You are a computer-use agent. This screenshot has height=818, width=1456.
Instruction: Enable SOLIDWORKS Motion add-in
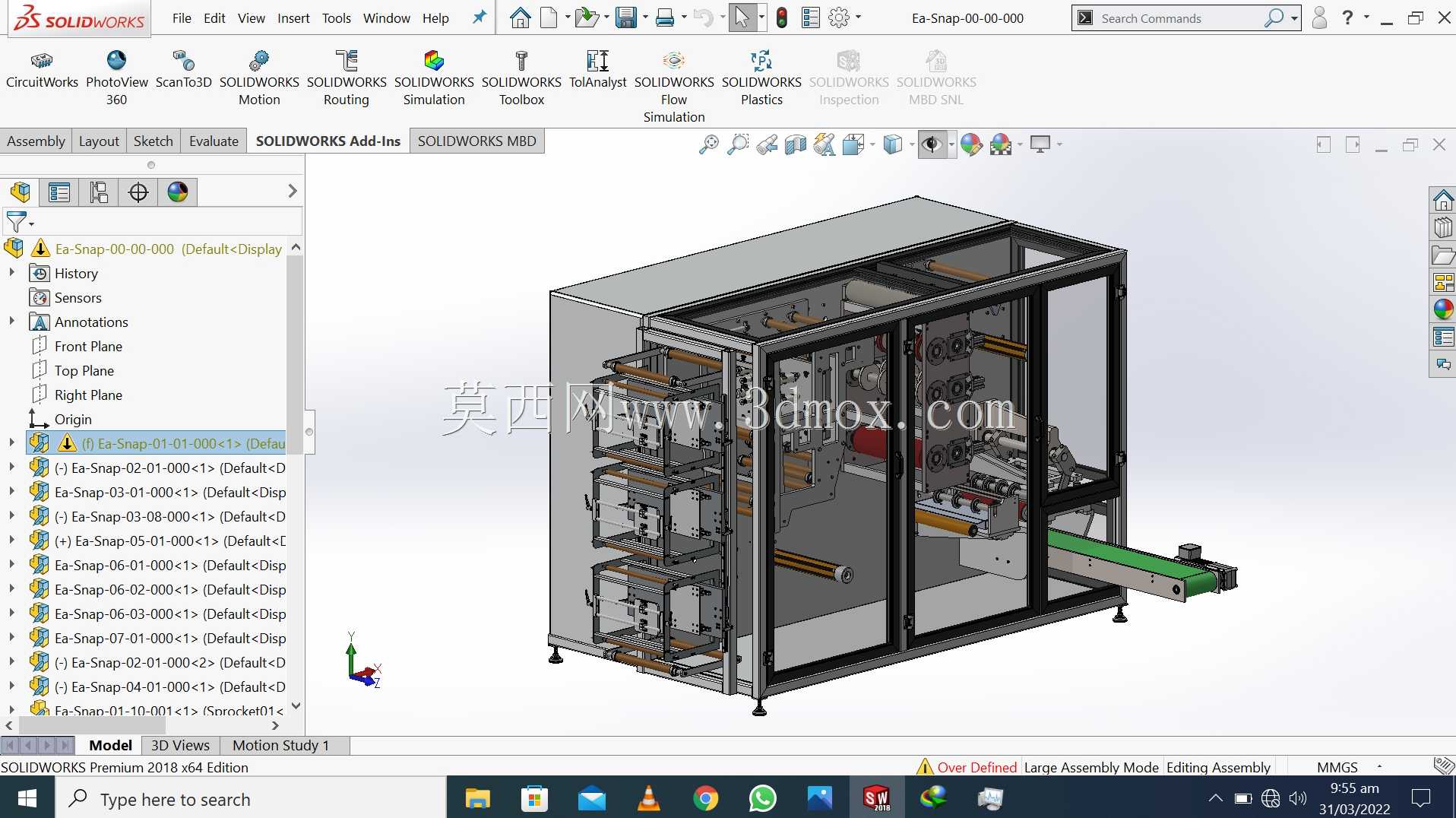tap(259, 78)
